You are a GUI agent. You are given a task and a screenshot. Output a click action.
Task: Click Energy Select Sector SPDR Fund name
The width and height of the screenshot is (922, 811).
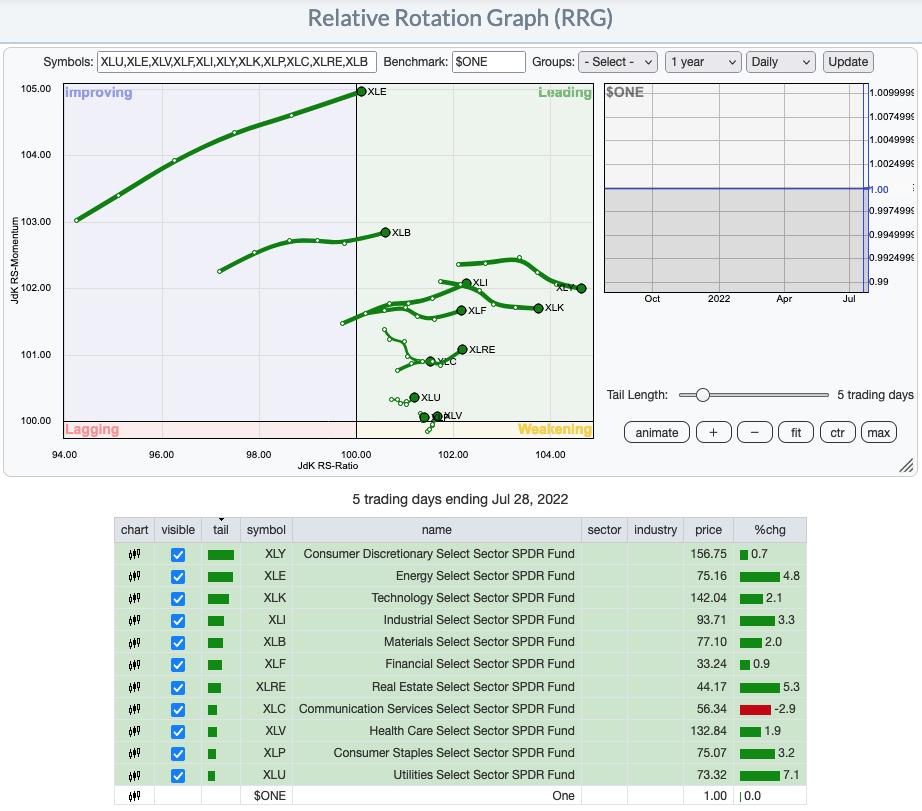485,576
